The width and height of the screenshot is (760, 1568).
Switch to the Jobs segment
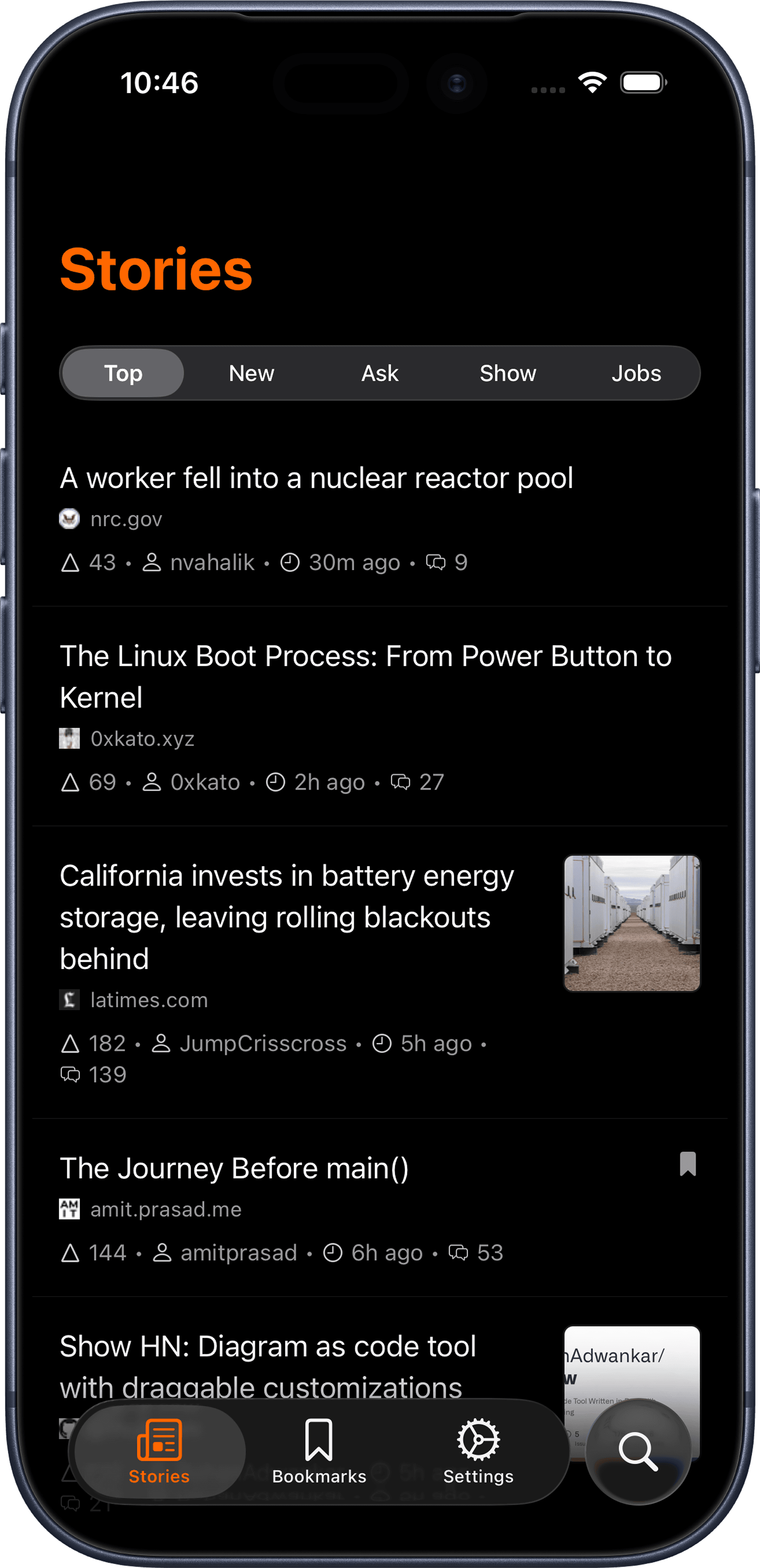636,373
